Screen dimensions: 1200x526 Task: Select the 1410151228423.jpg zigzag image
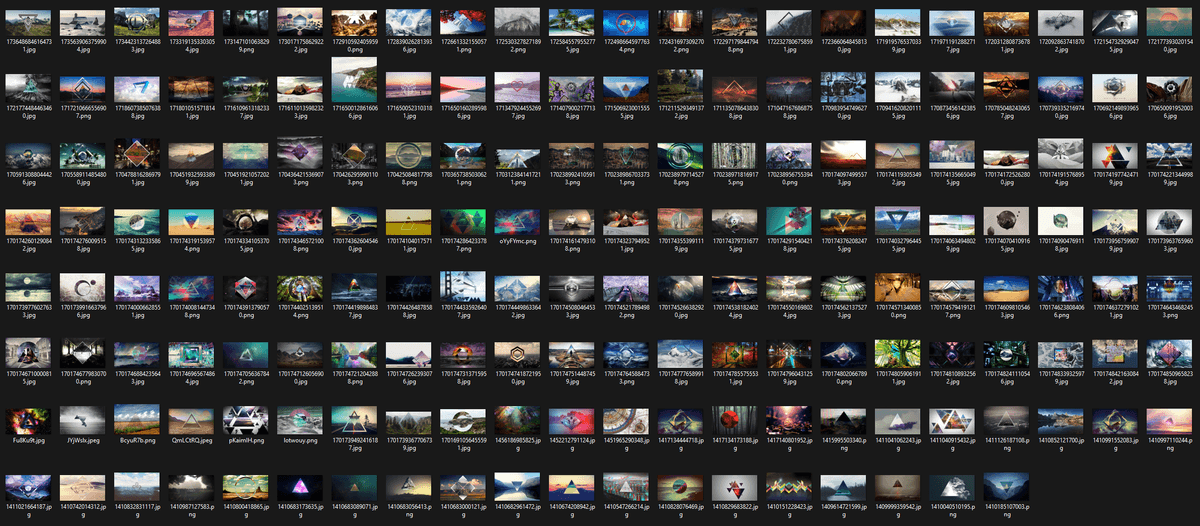[x=784, y=487]
